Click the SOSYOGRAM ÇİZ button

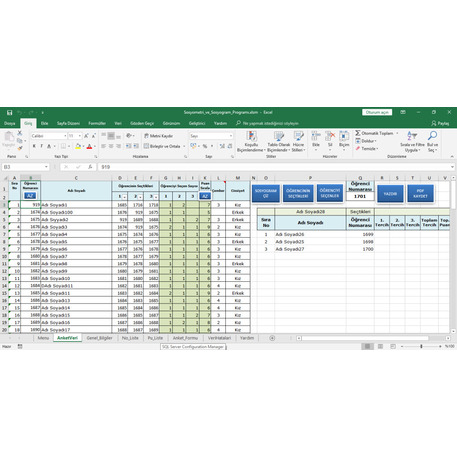coord(266,193)
